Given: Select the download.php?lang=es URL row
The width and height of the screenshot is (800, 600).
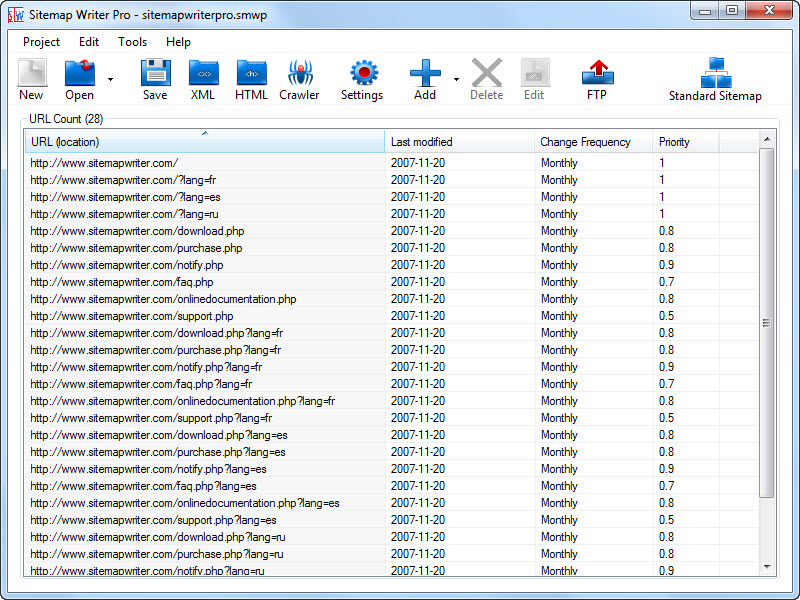Looking at the screenshot, I should click(x=391, y=435).
